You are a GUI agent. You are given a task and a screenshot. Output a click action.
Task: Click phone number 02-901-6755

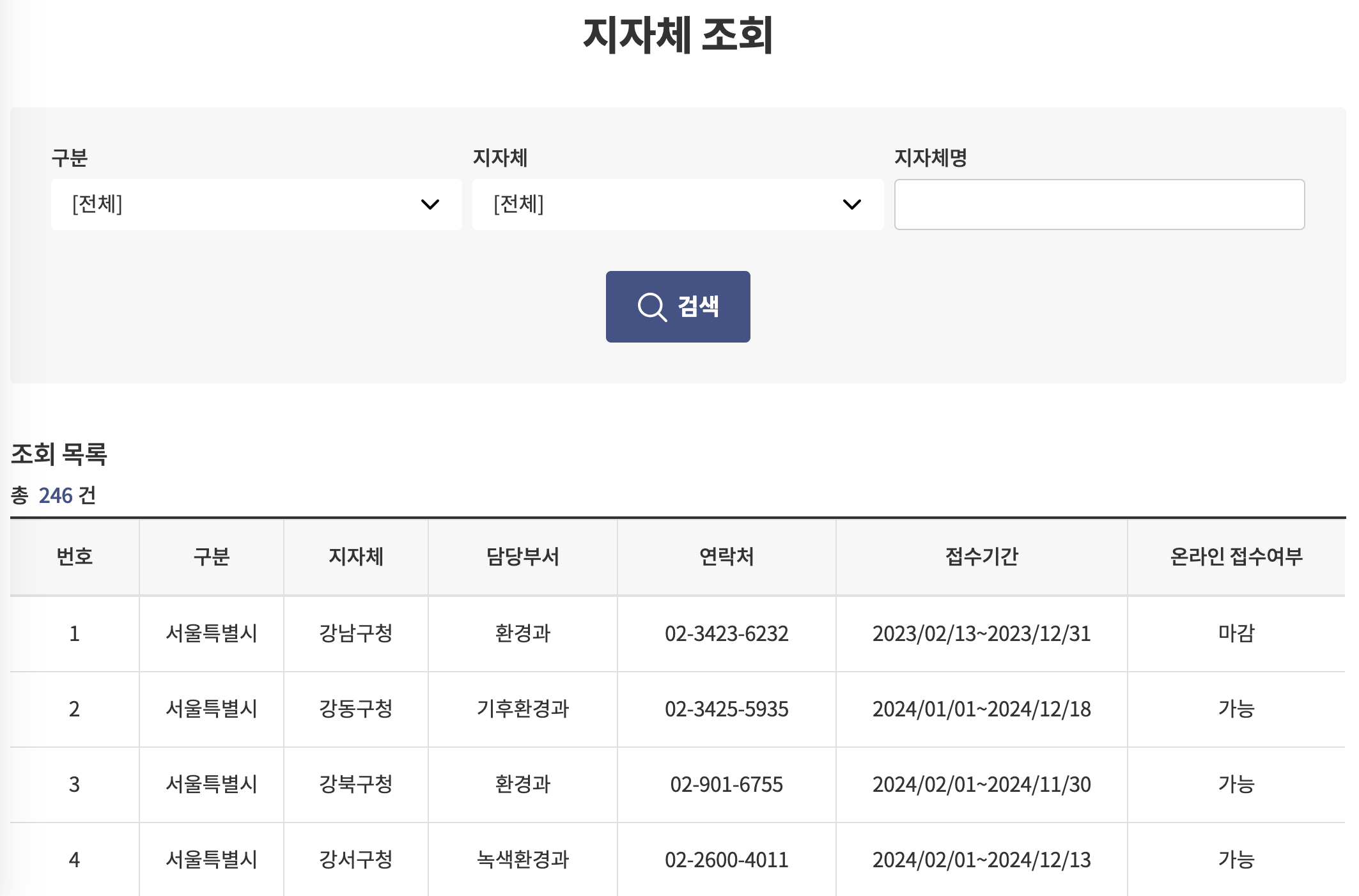pos(726,784)
